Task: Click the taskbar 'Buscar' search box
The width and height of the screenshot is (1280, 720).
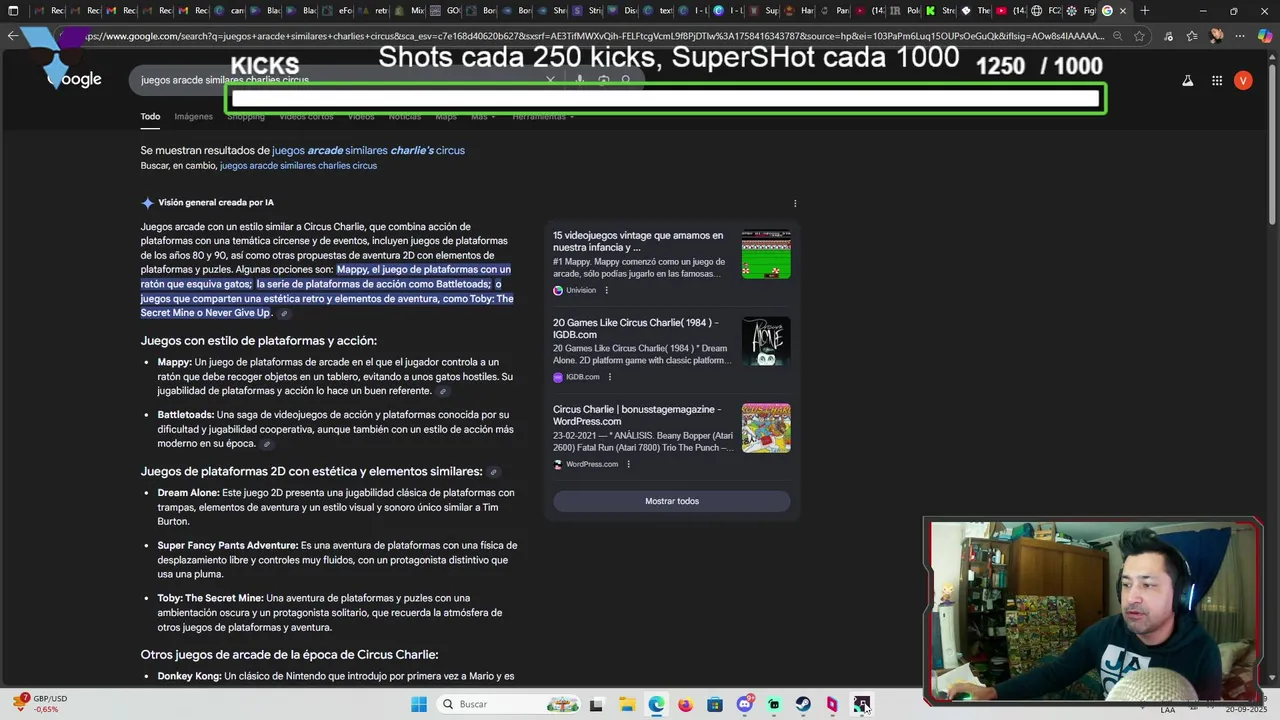Action: [x=510, y=705]
